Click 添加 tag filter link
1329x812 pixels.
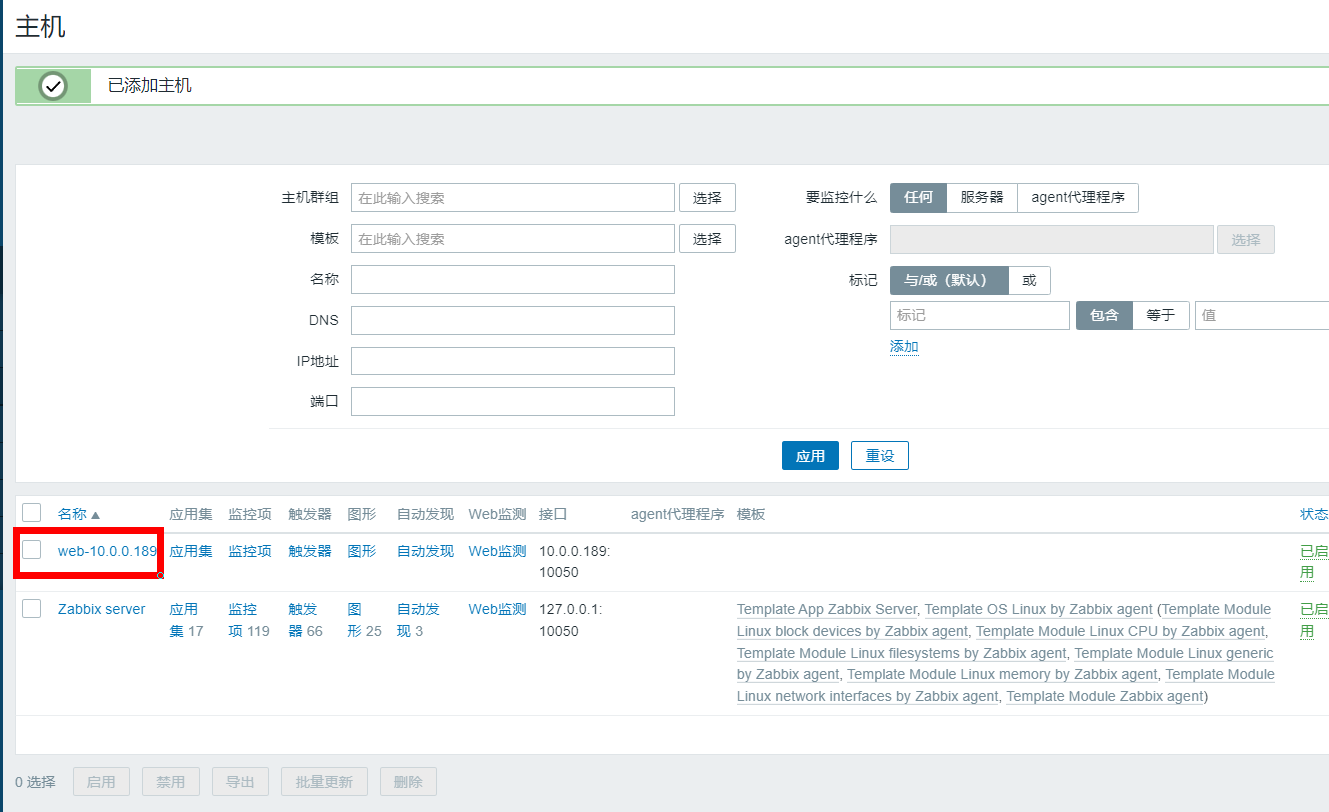click(904, 346)
